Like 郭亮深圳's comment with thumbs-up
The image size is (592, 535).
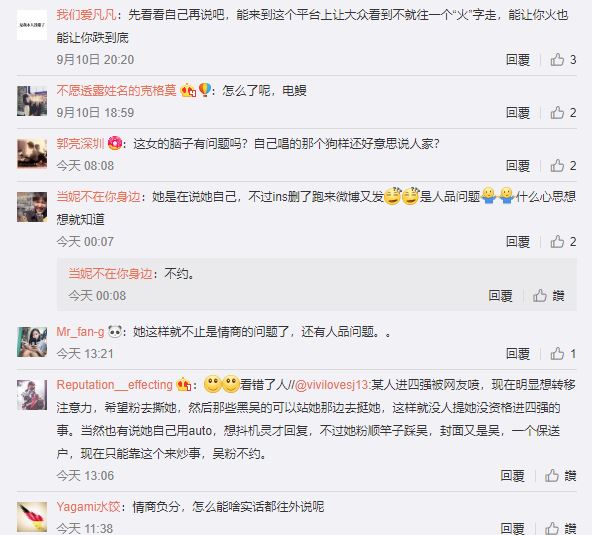click(x=563, y=166)
